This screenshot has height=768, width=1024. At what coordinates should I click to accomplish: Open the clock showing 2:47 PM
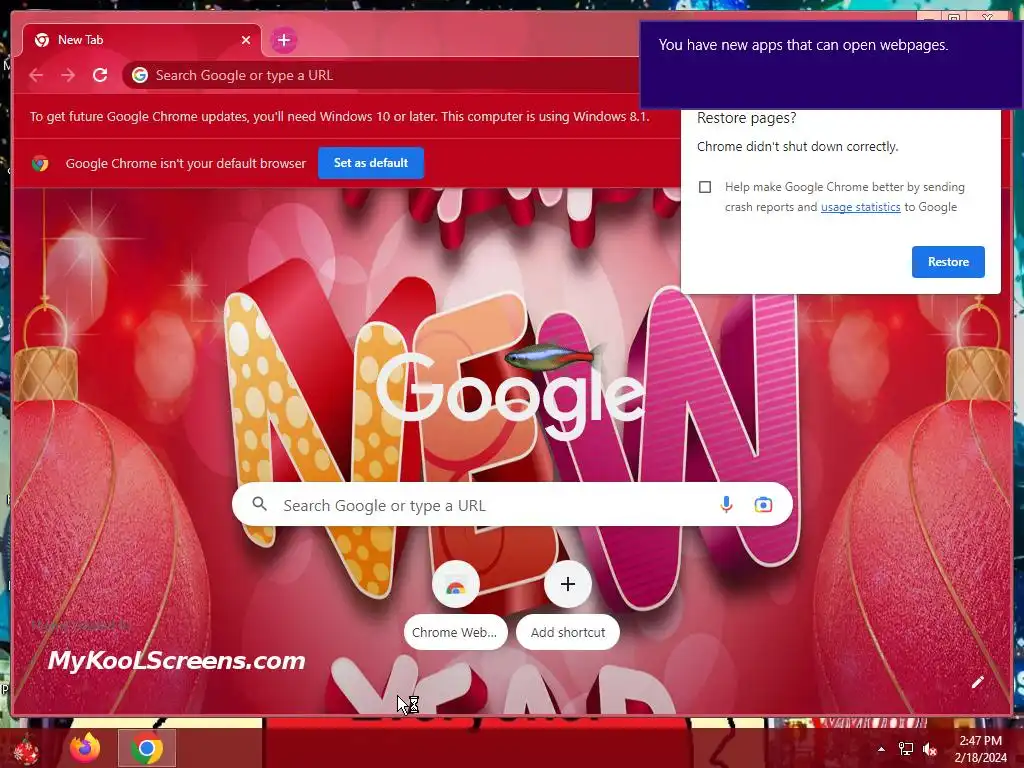tap(980, 749)
